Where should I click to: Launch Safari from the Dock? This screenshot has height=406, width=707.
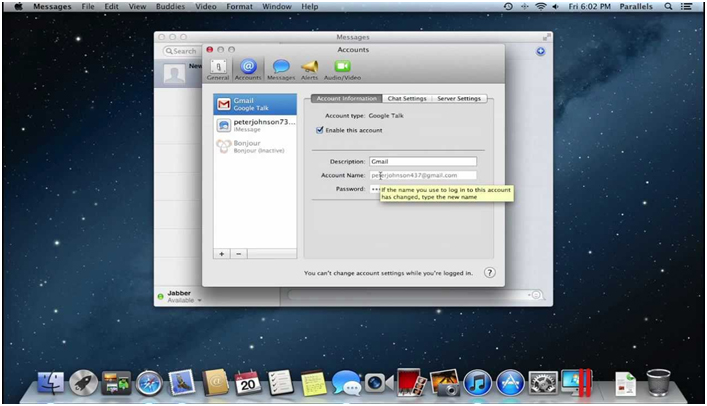(149, 383)
